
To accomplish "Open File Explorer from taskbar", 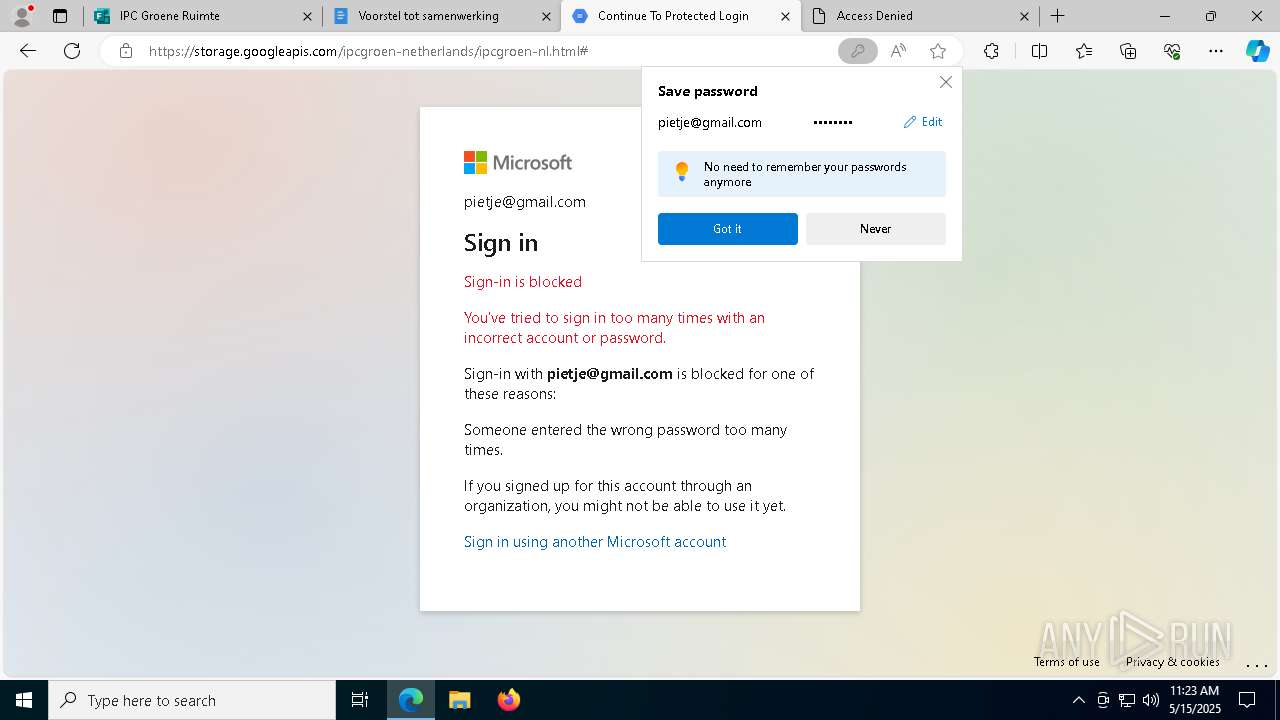I will 459,700.
